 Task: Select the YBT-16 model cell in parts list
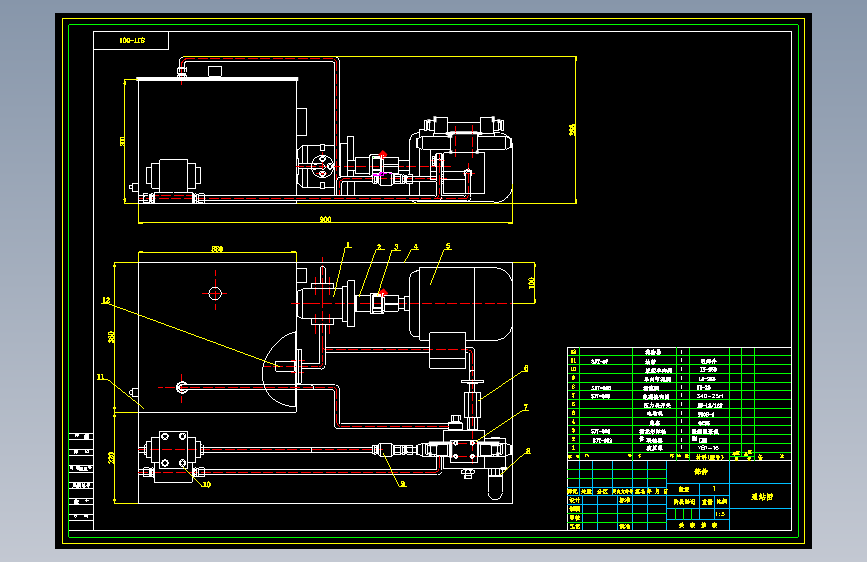pos(708,448)
